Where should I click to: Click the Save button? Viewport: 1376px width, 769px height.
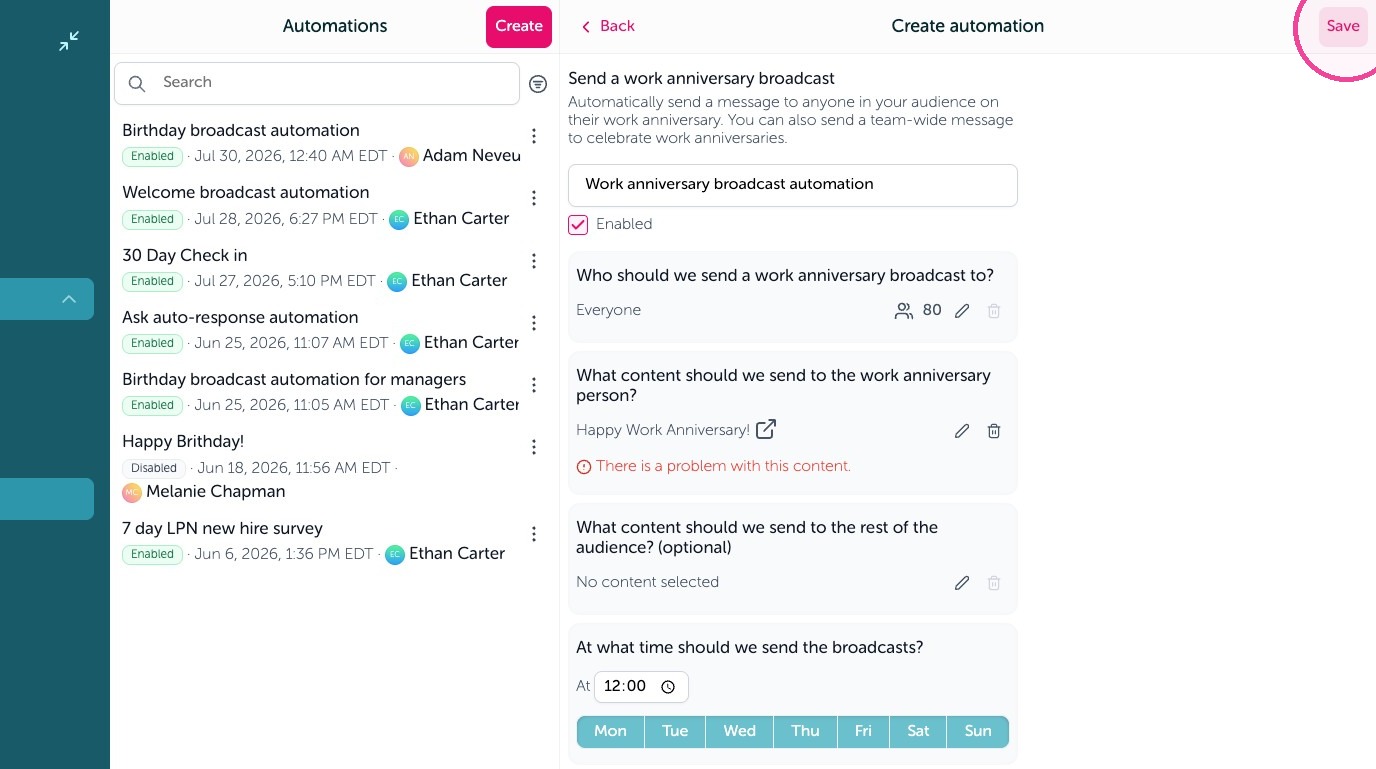(1343, 27)
